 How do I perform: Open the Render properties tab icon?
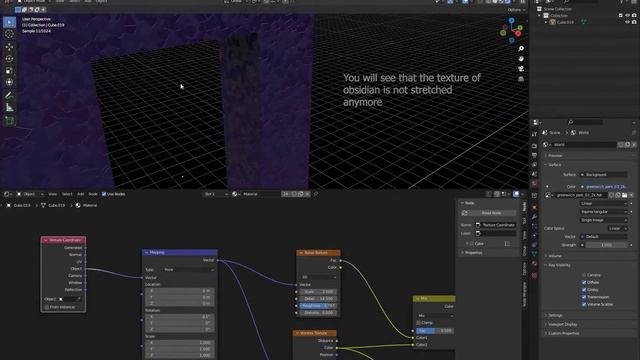[x=534, y=146]
